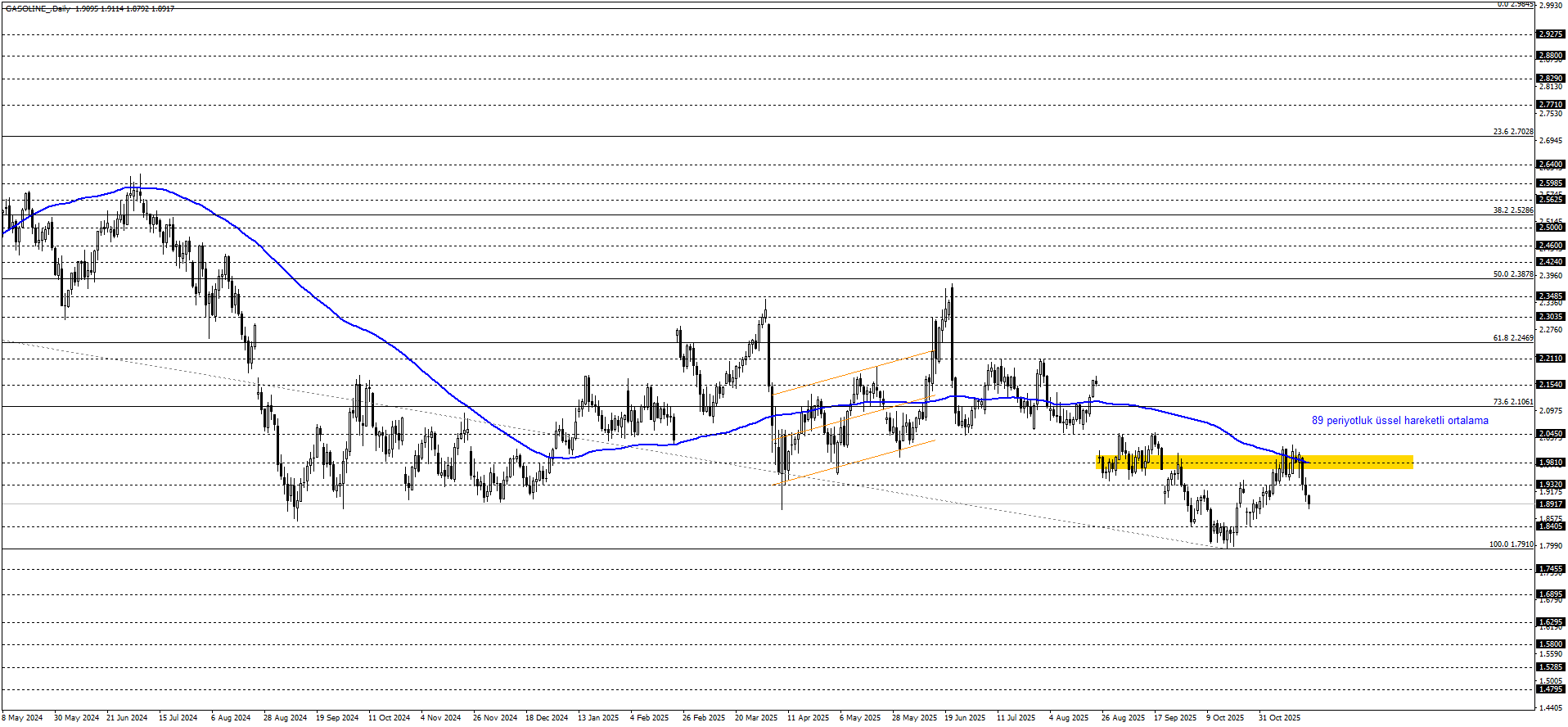Click the '18 Dec 2024' date label
Image resolution: width=1568 pixels, height=727 pixels.
(547, 718)
